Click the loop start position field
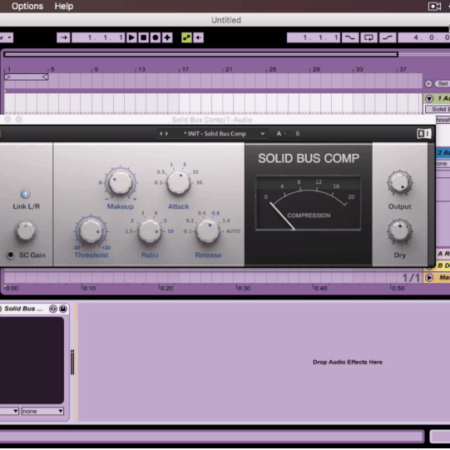The height and width of the screenshot is (450, 450). [313, 38]
